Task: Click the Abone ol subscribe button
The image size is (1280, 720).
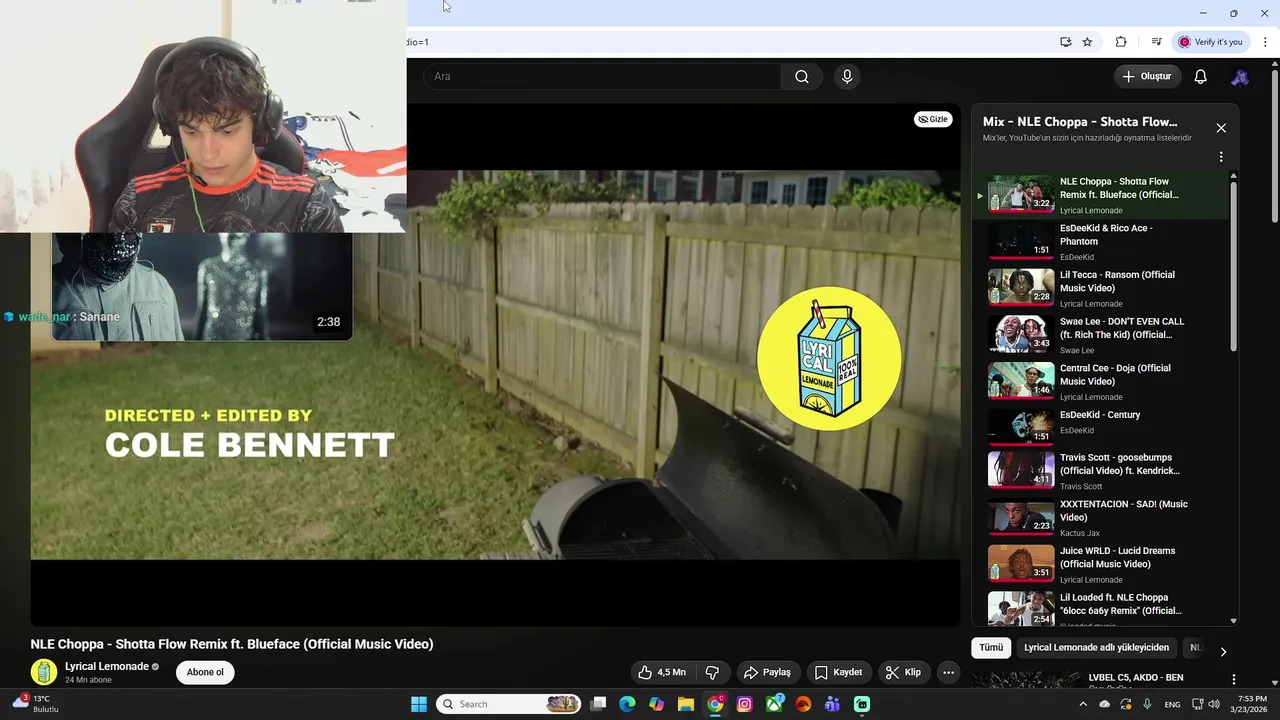Action: click(205, 673)
